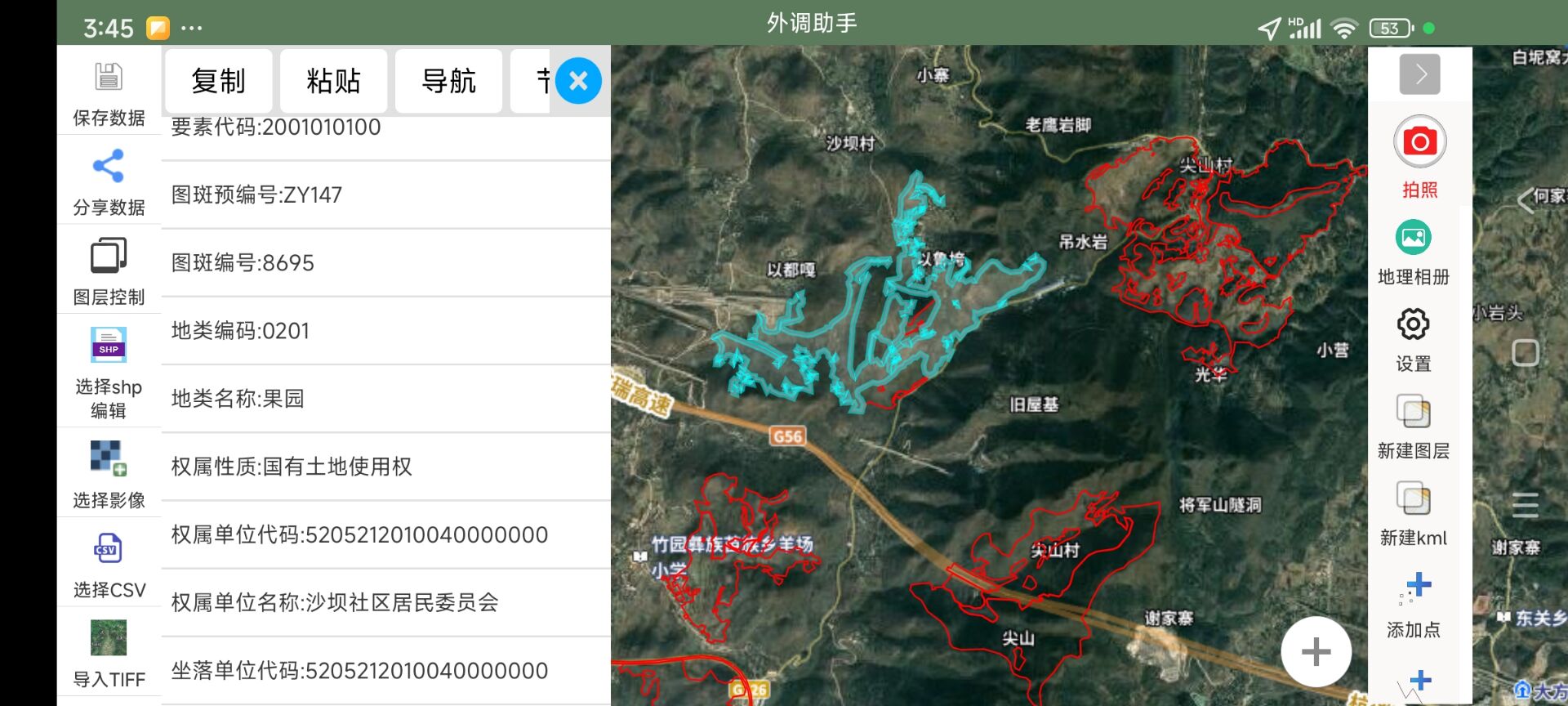Tap 旧屋基 map label
The width and height of the screenshot is (1568, 706).
[x=1034, y=404]
